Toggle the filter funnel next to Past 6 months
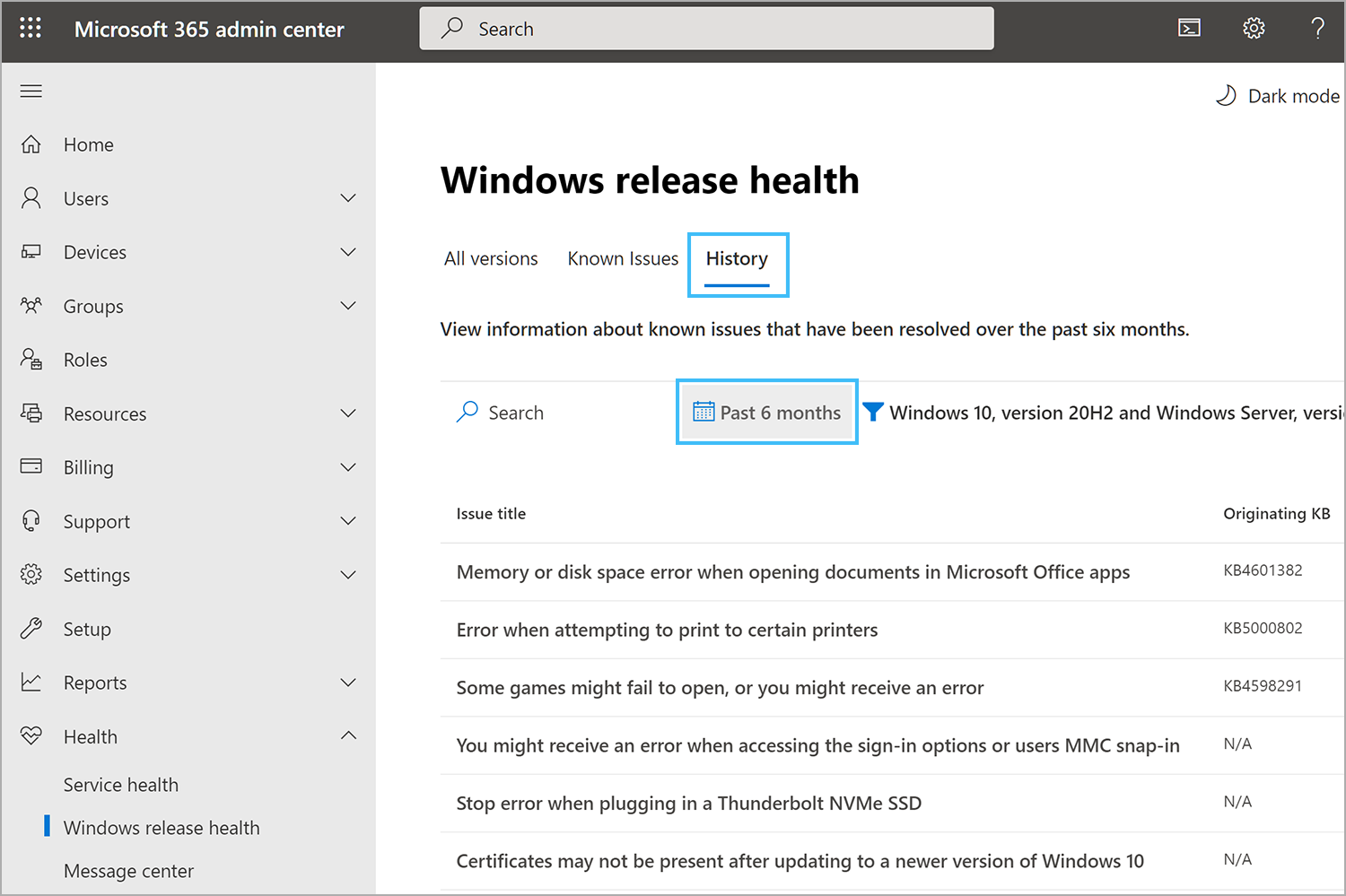This screenshot has width=1346, height=896. [873, 412]
